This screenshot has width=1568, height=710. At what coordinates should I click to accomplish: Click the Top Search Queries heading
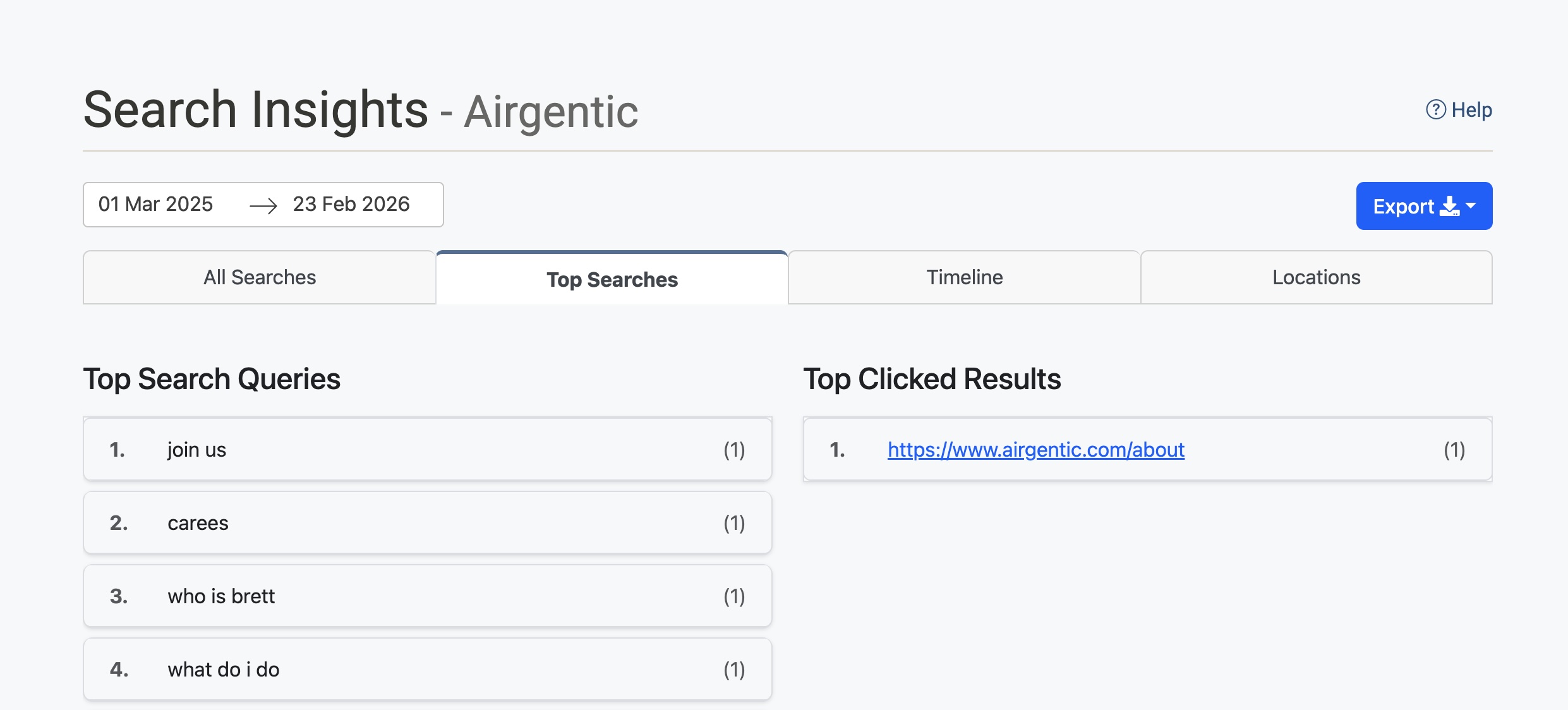[x=212, y=379]
